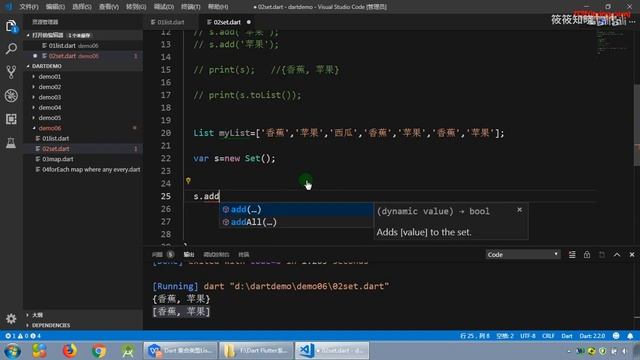This screenshot has height=360, width=640.
Task: Open Source Control view in activity bar
Action: [x=11, y=72]
